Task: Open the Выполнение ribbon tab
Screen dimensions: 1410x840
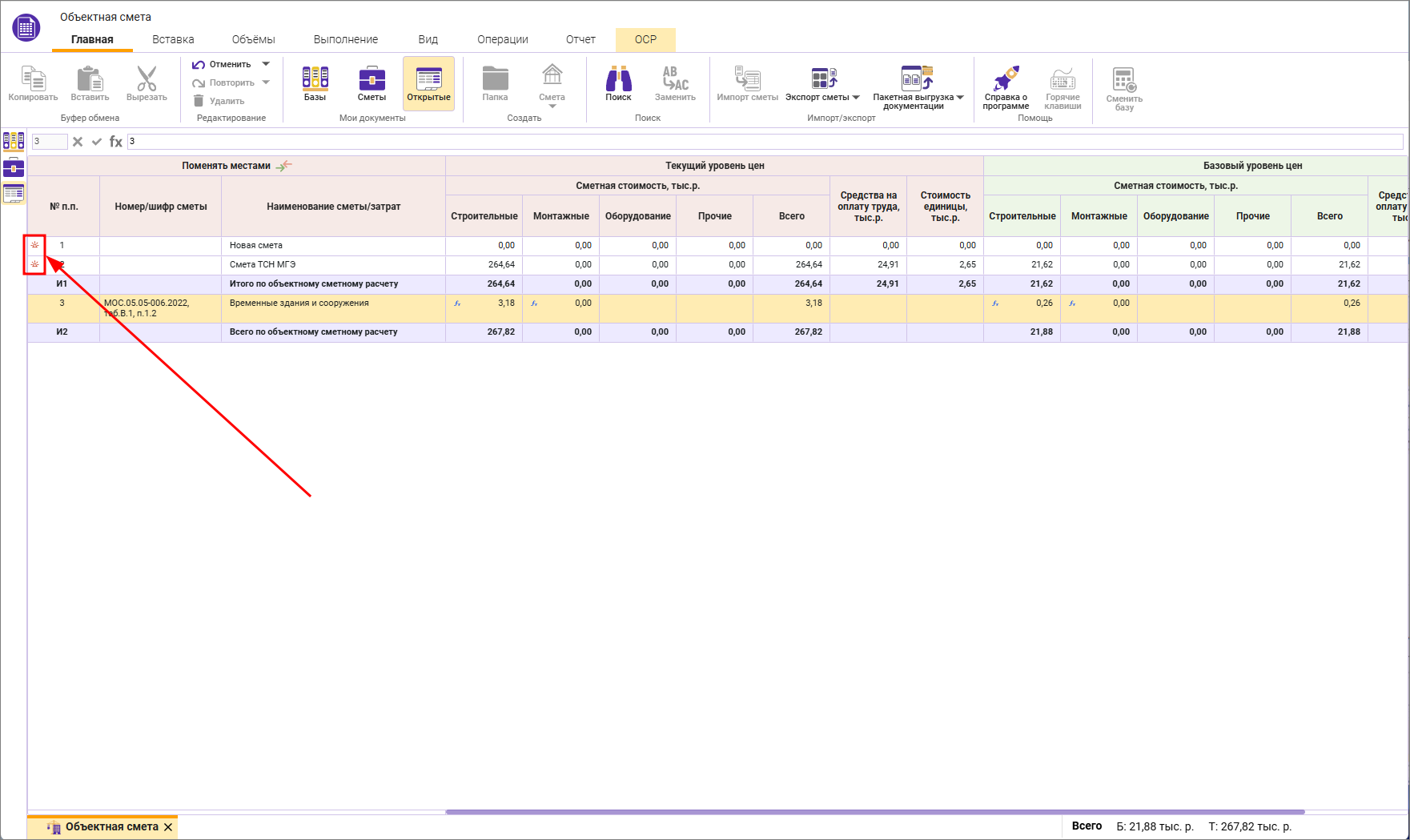Action: [x=345, y=39]
